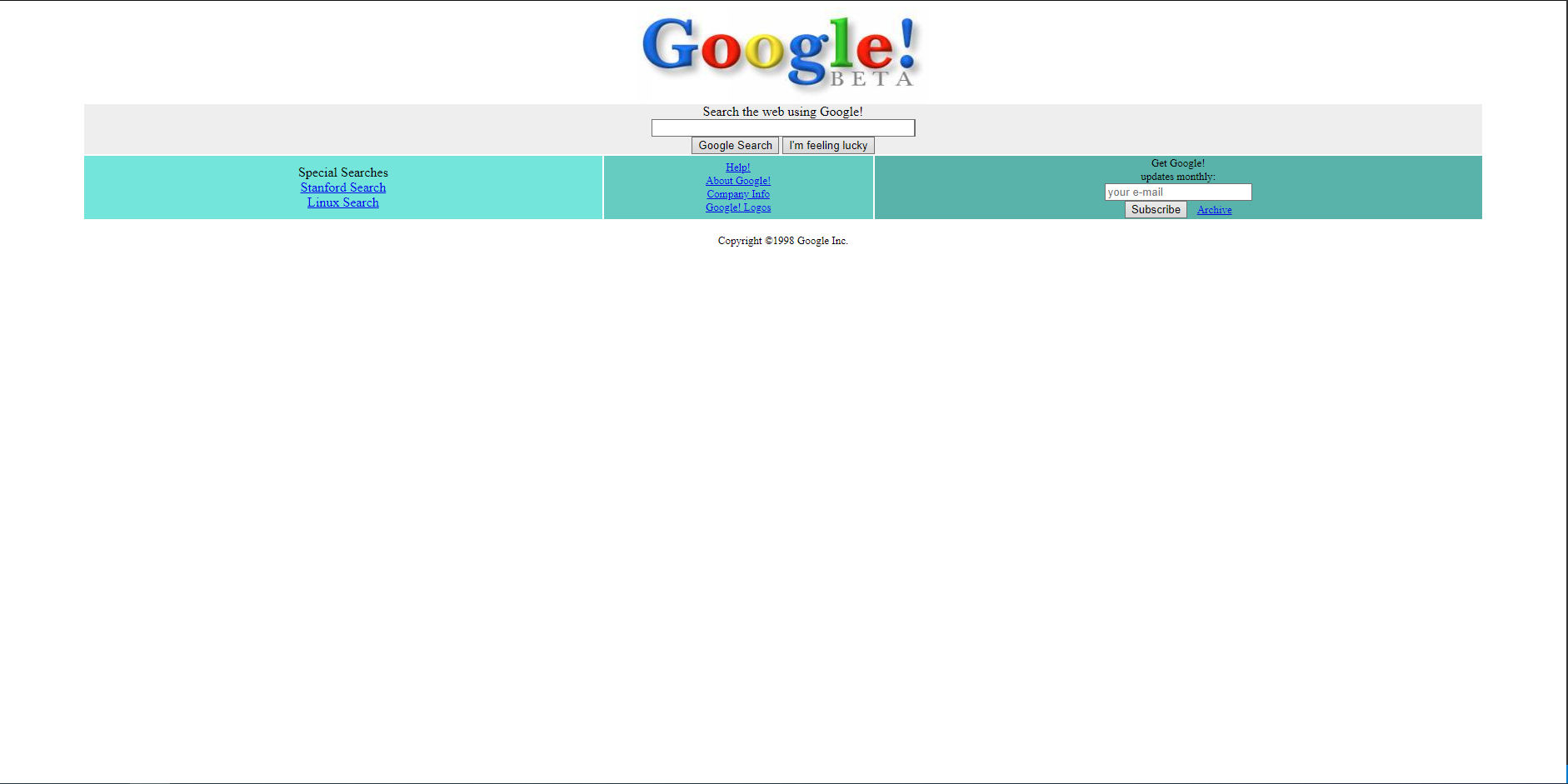The height and width of the screenshot is (784, 1568).
Task: Open the Company Info link
Action: point(737,193)
